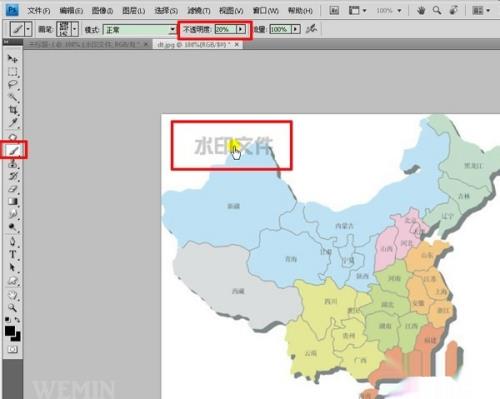Image resolution: width=500 pixels, height=399 pixels.
Task: Select the Crop tool
Action: pos(13,110)
